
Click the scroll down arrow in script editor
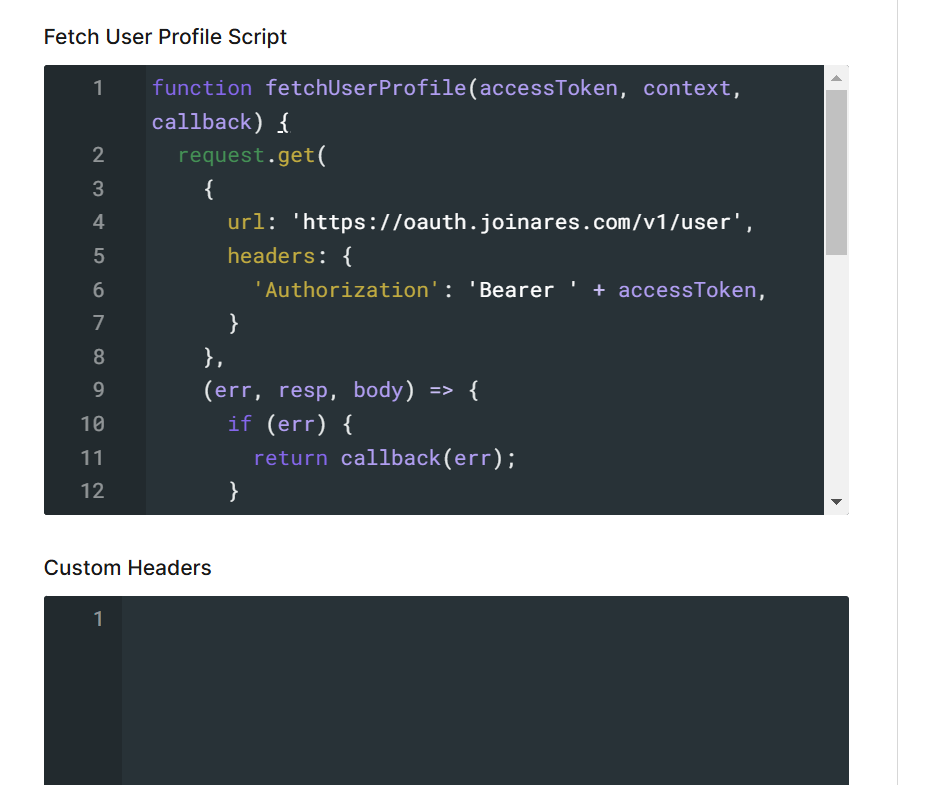(x=837, y=502)
